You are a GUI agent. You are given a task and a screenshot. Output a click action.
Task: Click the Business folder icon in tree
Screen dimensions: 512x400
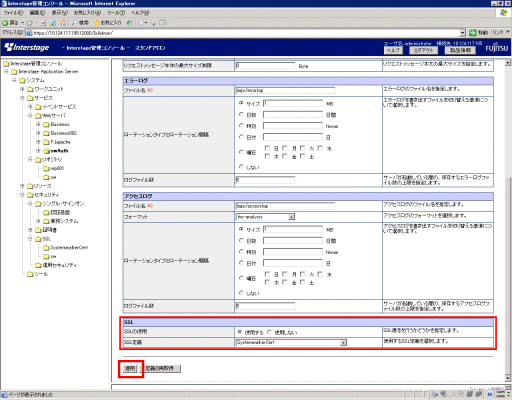46,124
